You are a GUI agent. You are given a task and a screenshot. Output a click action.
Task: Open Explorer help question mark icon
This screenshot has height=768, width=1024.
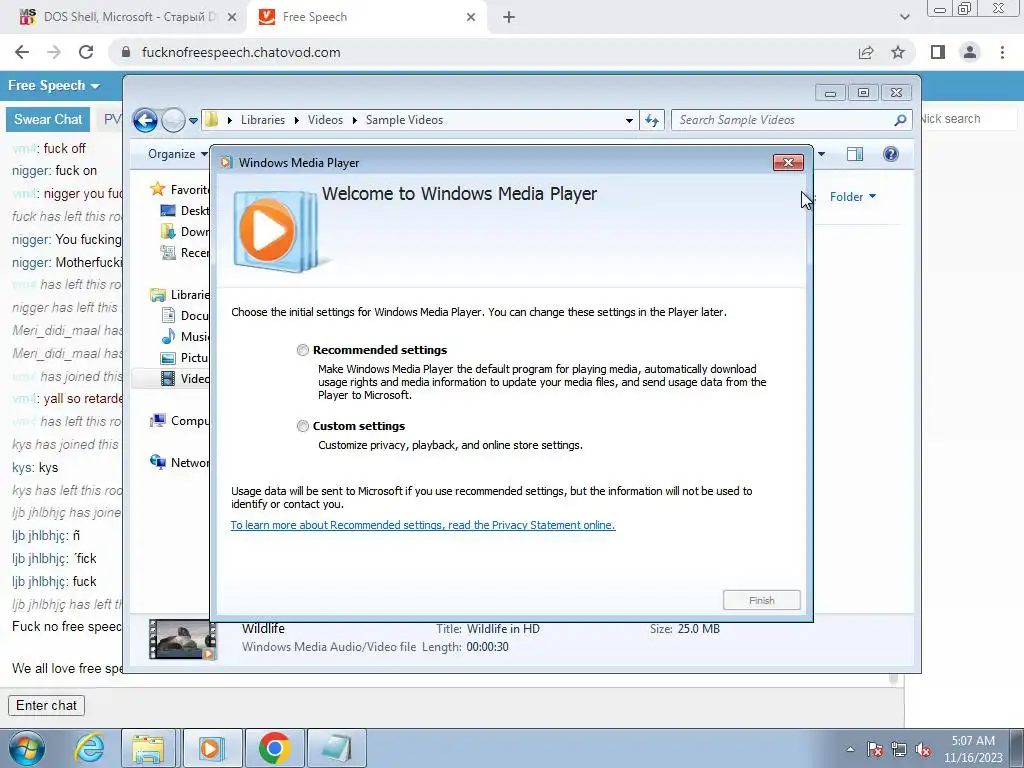(890, 154)
